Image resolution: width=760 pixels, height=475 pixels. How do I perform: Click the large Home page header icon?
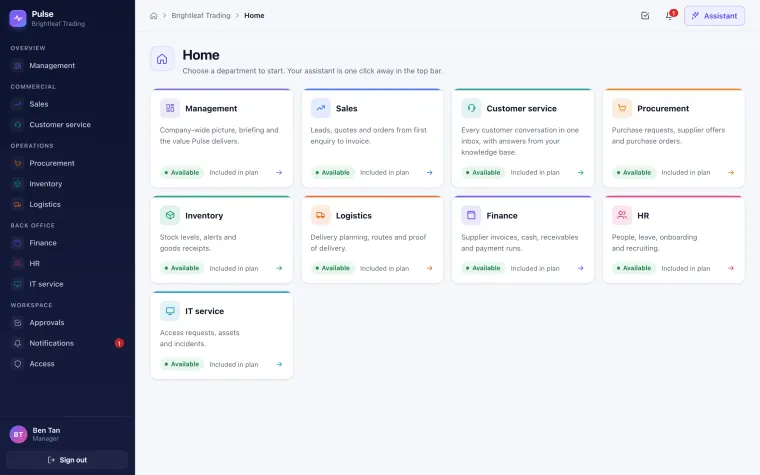tap(162, 59)
